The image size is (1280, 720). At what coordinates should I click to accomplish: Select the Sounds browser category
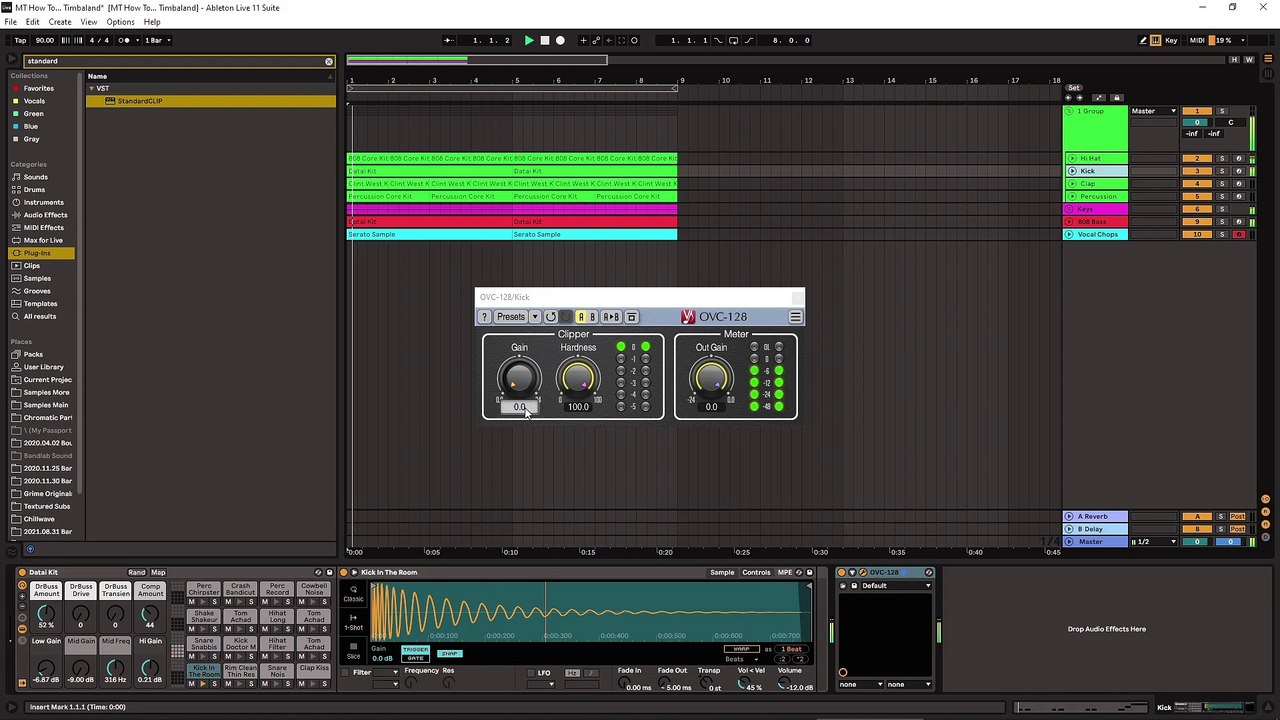(36, 177)
